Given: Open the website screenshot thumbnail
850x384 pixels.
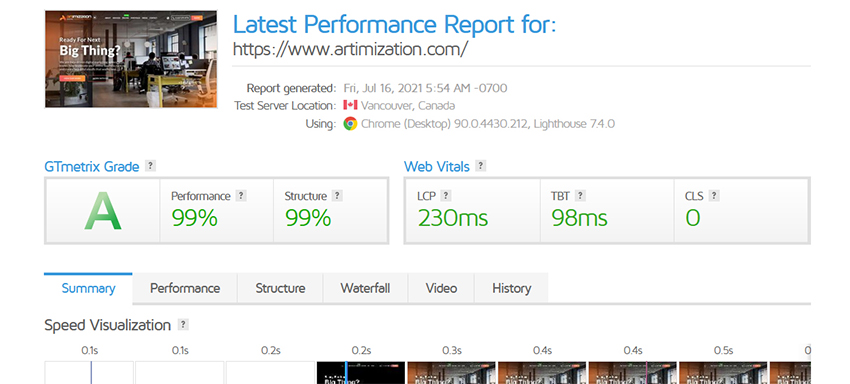Looking at the screenshot, I should click(131, 59).
